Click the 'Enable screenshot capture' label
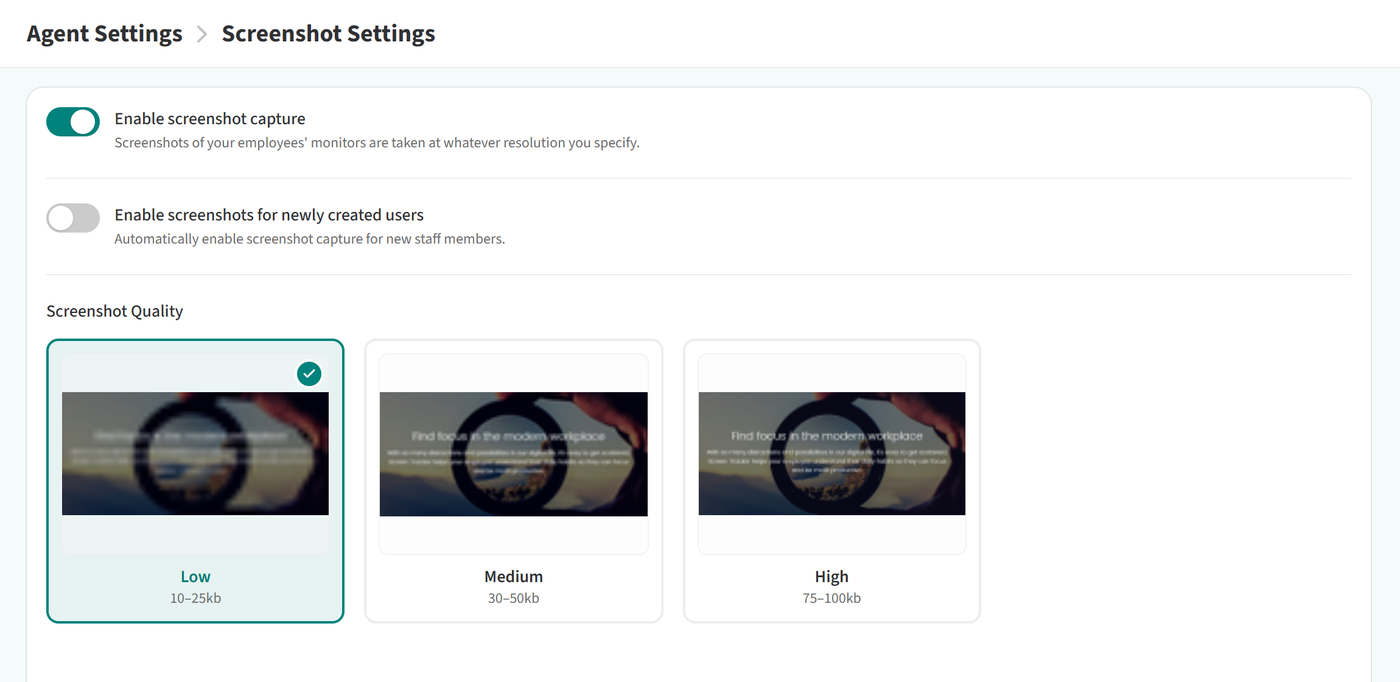The height and width of the screenshot is (682, 1400). pos(210,119)
